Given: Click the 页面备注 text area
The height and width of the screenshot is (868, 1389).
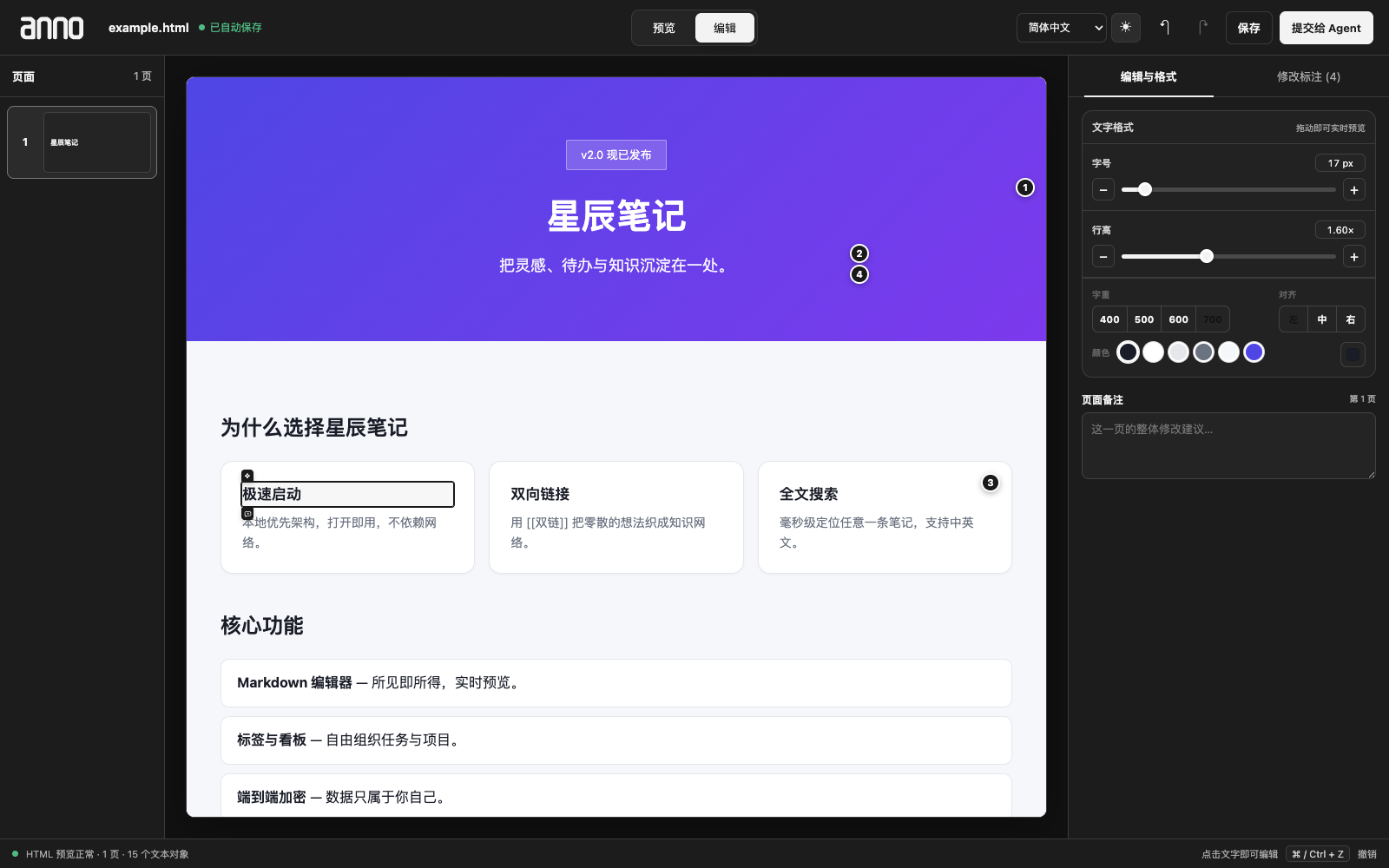Looking at the screenshot, I should pyautogui.click(x=1228, y=445).
